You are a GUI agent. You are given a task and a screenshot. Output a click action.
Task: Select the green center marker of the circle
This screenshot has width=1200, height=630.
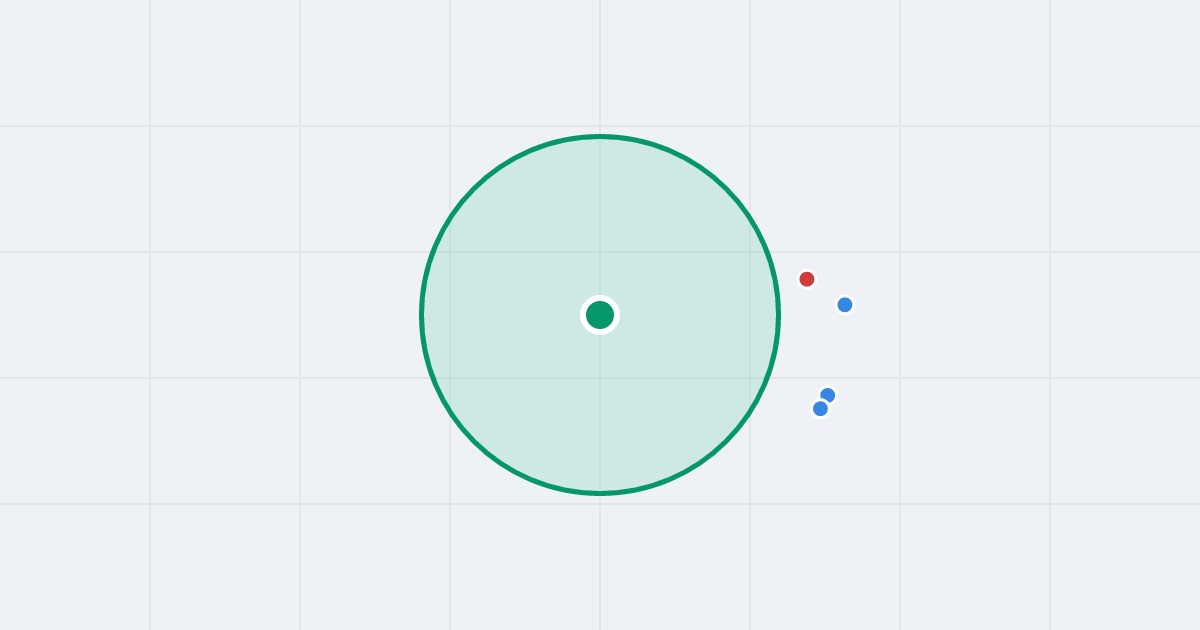[600, 315]
